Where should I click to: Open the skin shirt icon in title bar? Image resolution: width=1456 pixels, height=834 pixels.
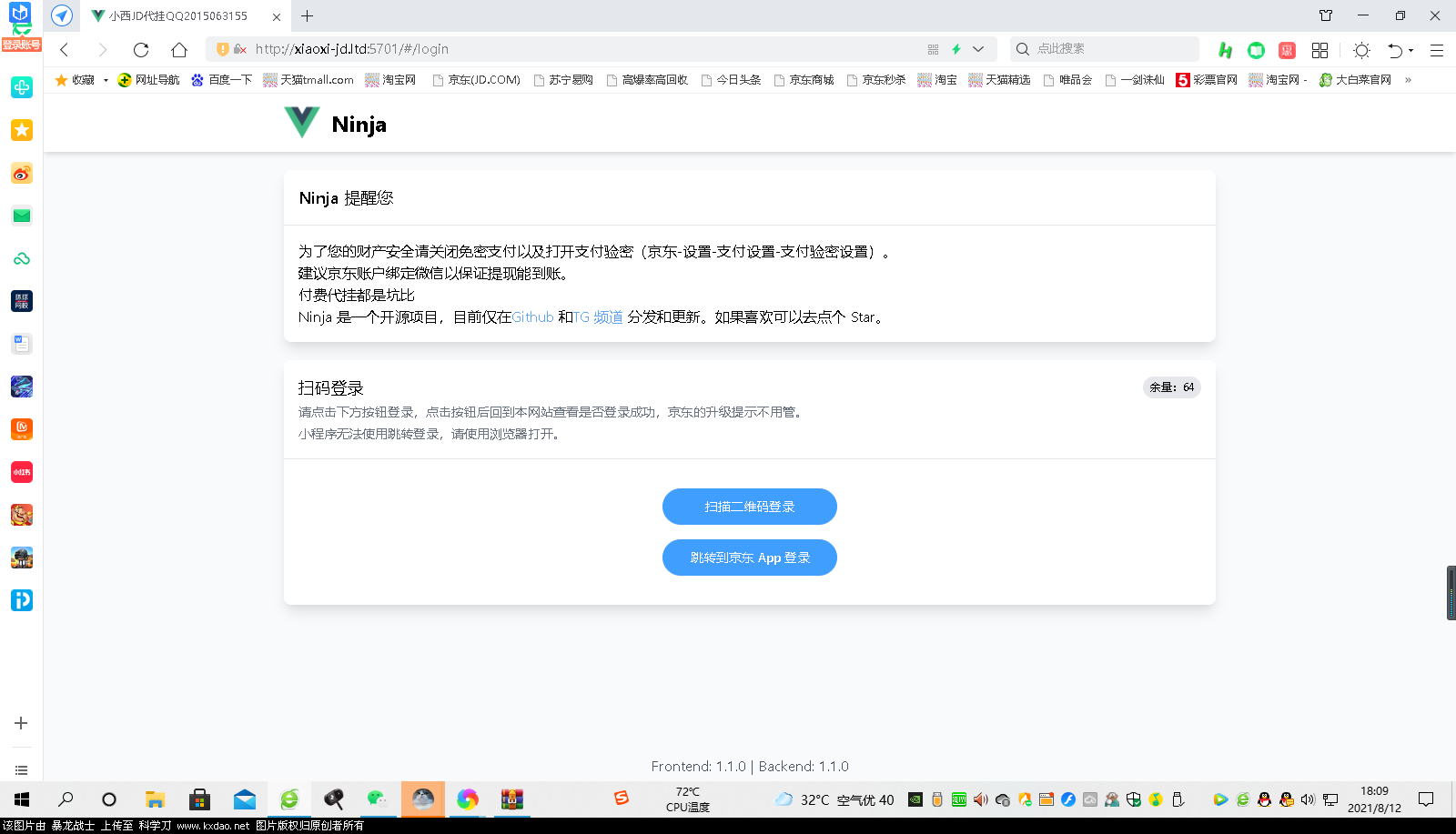[1326, 15]
